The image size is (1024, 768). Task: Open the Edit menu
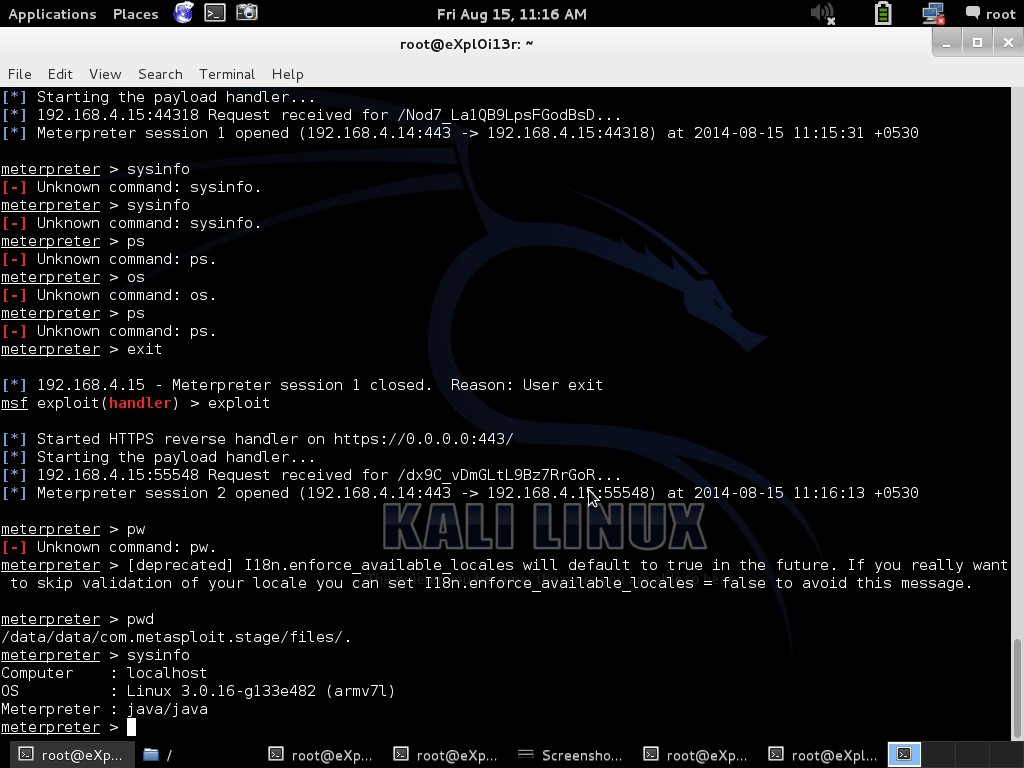click(60, 74)
